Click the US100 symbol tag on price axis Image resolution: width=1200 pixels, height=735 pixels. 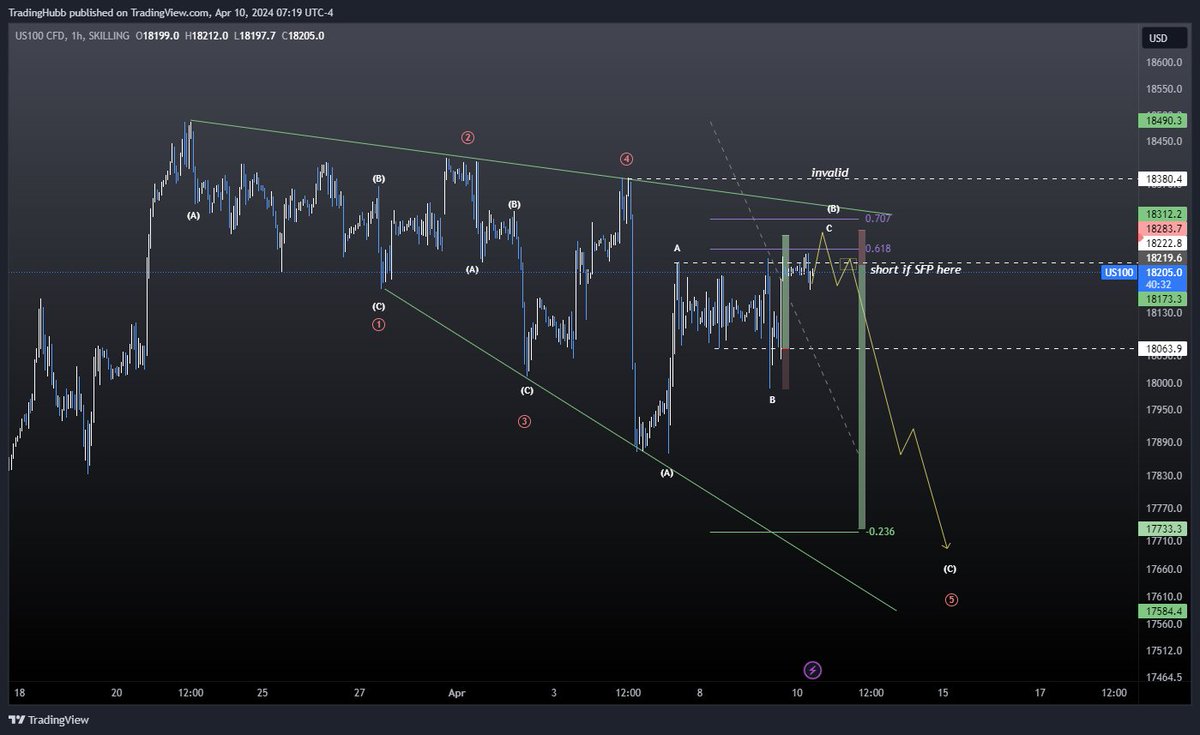pyautogui.click(x=1118, y=272)
